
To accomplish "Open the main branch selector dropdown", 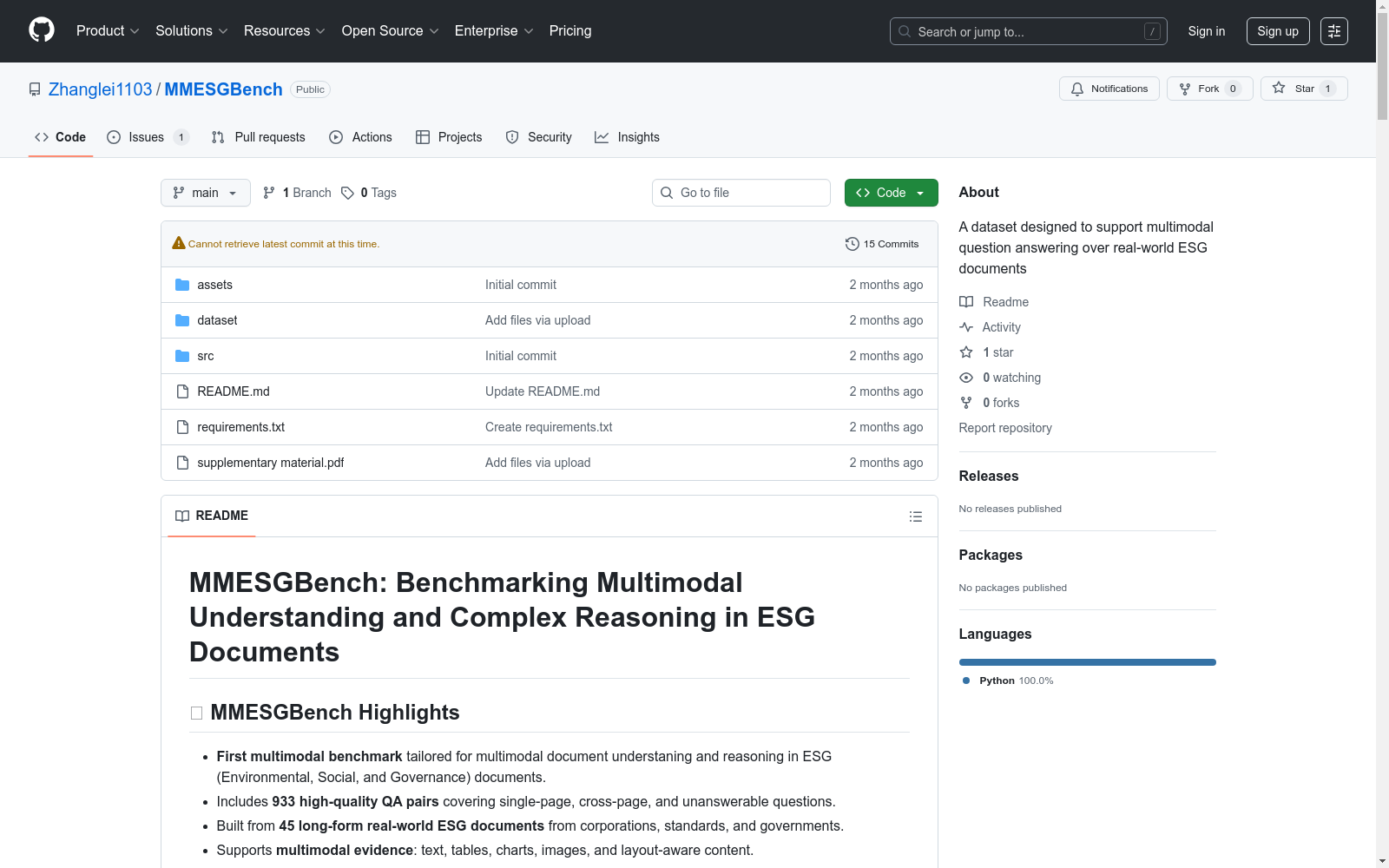I will (206, 193).
